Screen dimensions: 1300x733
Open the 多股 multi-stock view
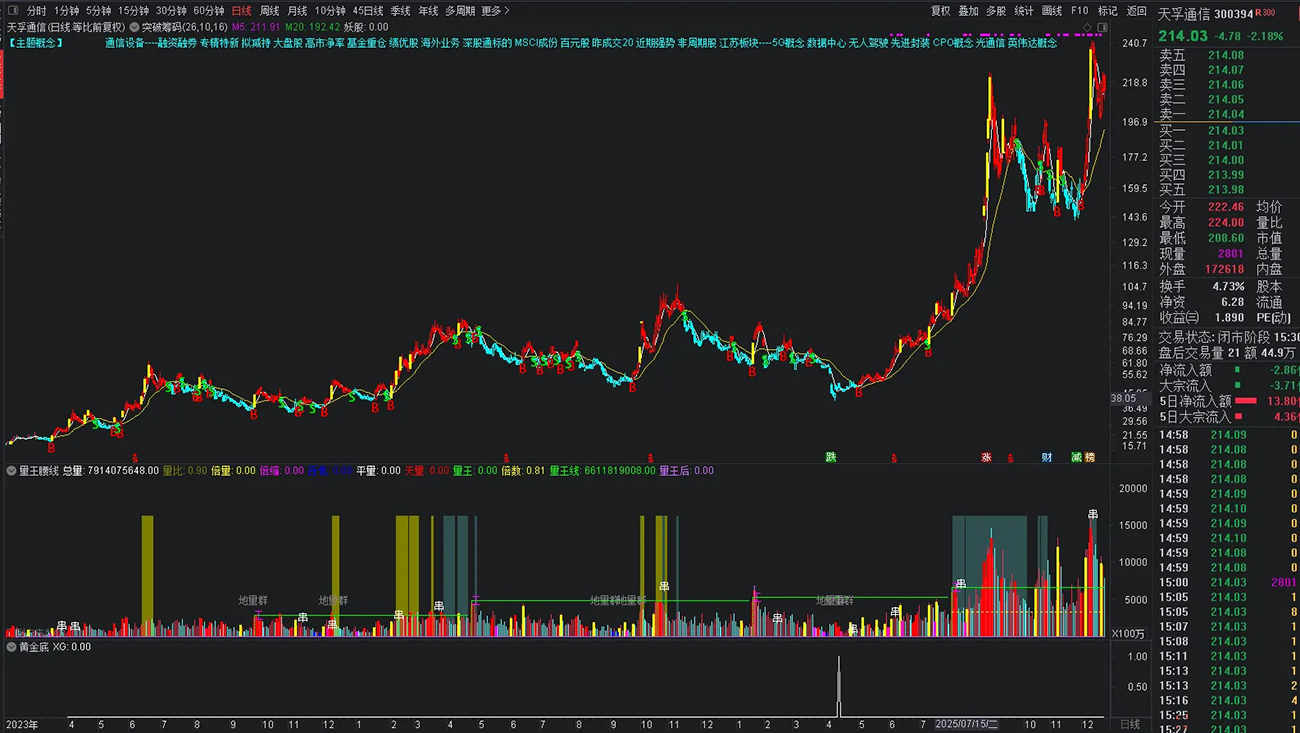coord(996,11)
